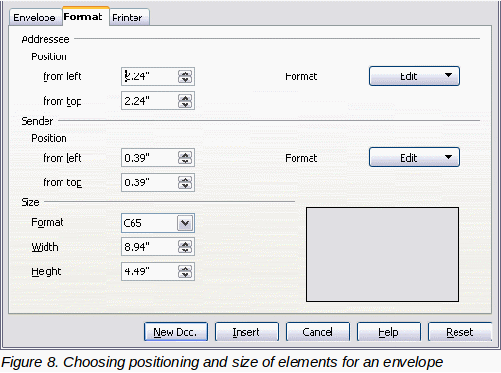Expand the Size Format C65 combo box

[x=185, y=223]
